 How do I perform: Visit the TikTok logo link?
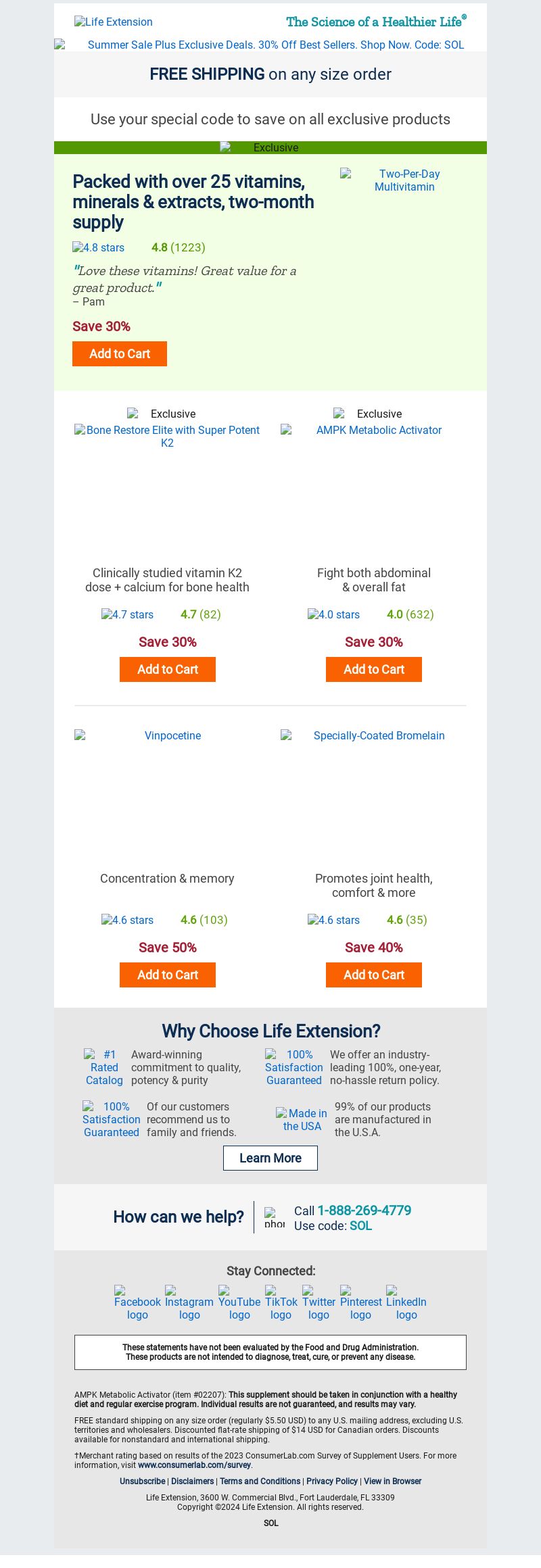click(x=281, y=1303)
